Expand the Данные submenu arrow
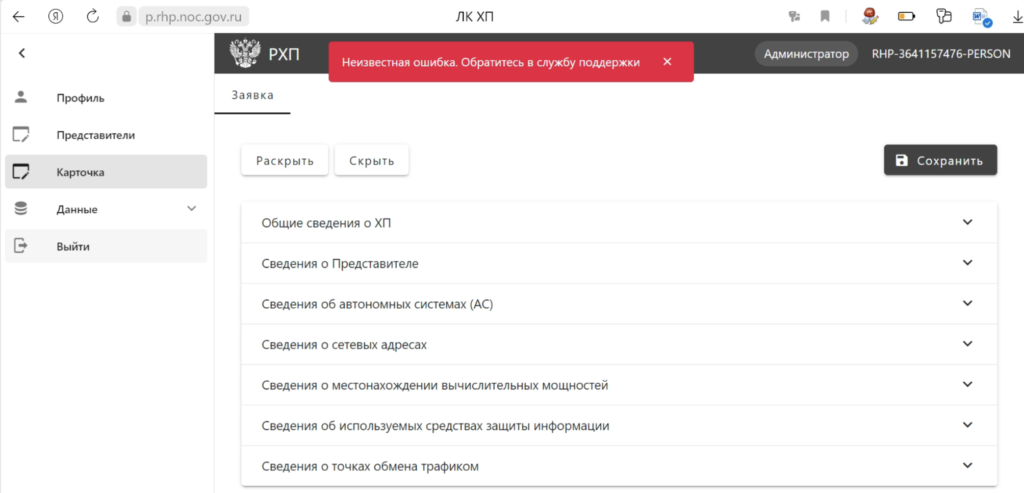This screenshot has width=1024, height=493. [192, 209]
